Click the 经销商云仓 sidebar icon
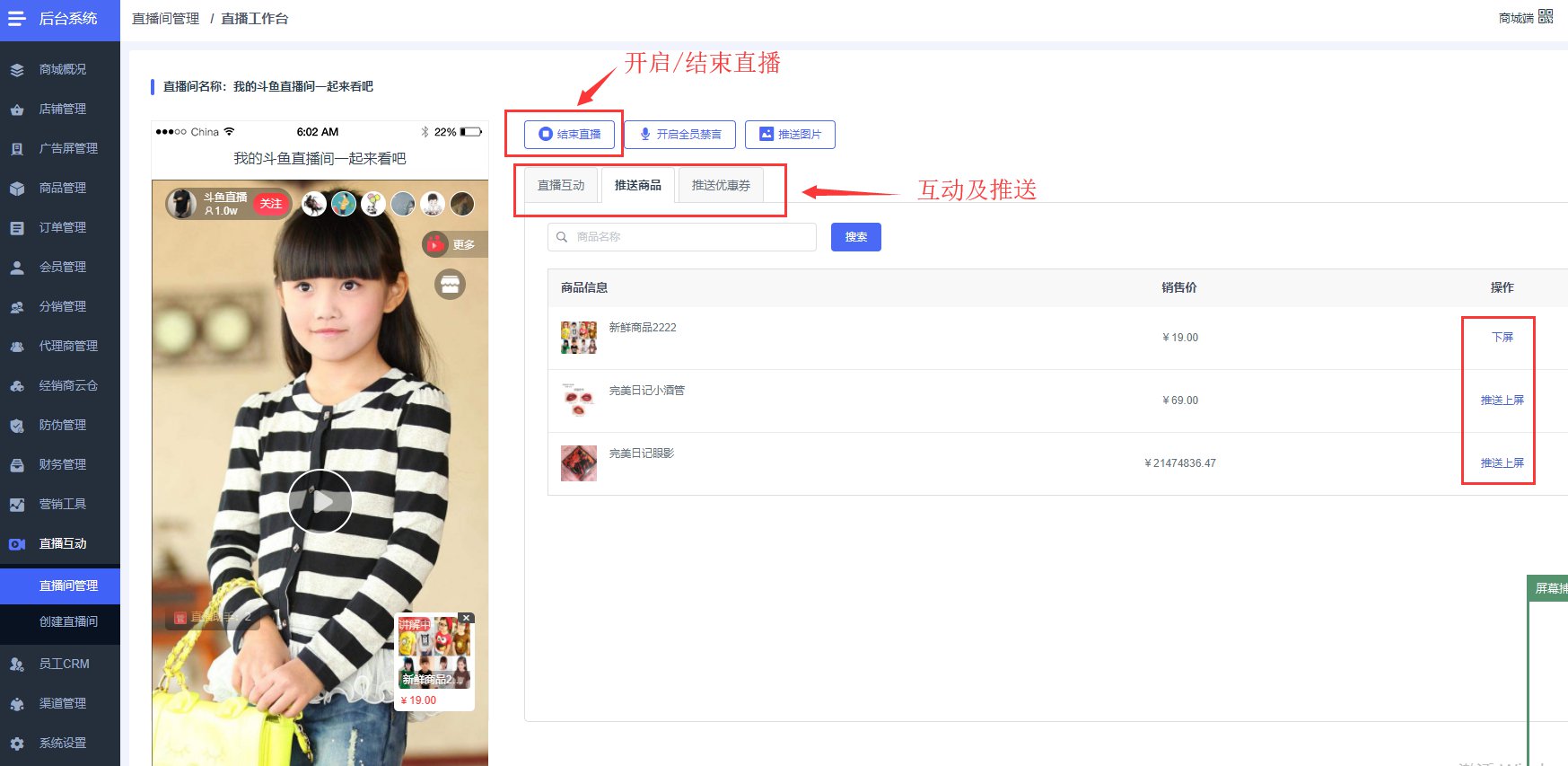 pyautogui.click(x=17, y=385)
